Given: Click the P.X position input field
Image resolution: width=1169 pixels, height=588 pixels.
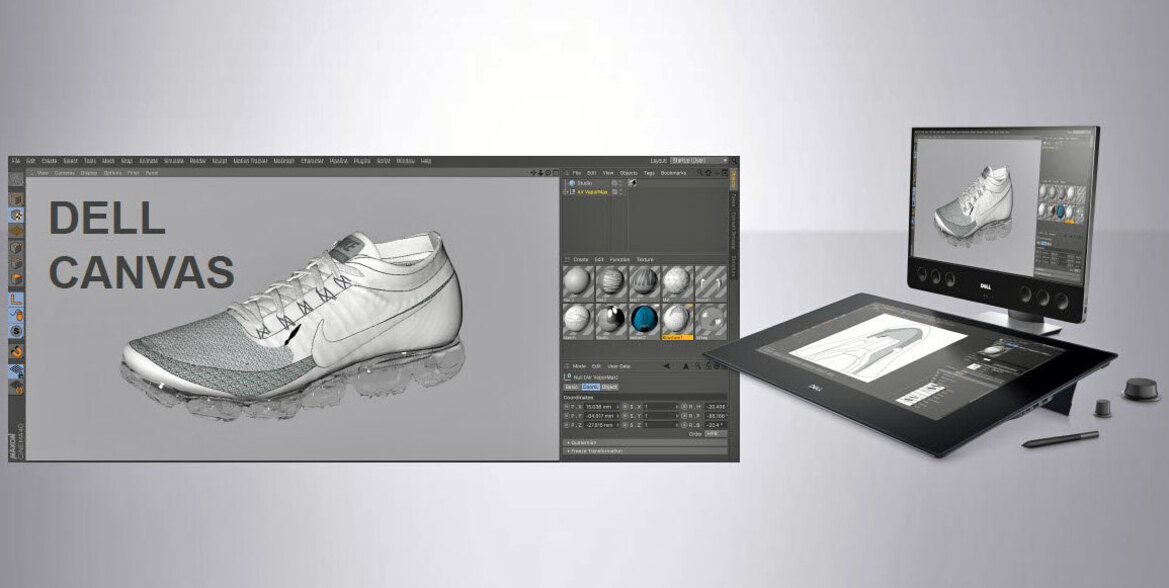Looking at the screenshot, I should 600,406.
